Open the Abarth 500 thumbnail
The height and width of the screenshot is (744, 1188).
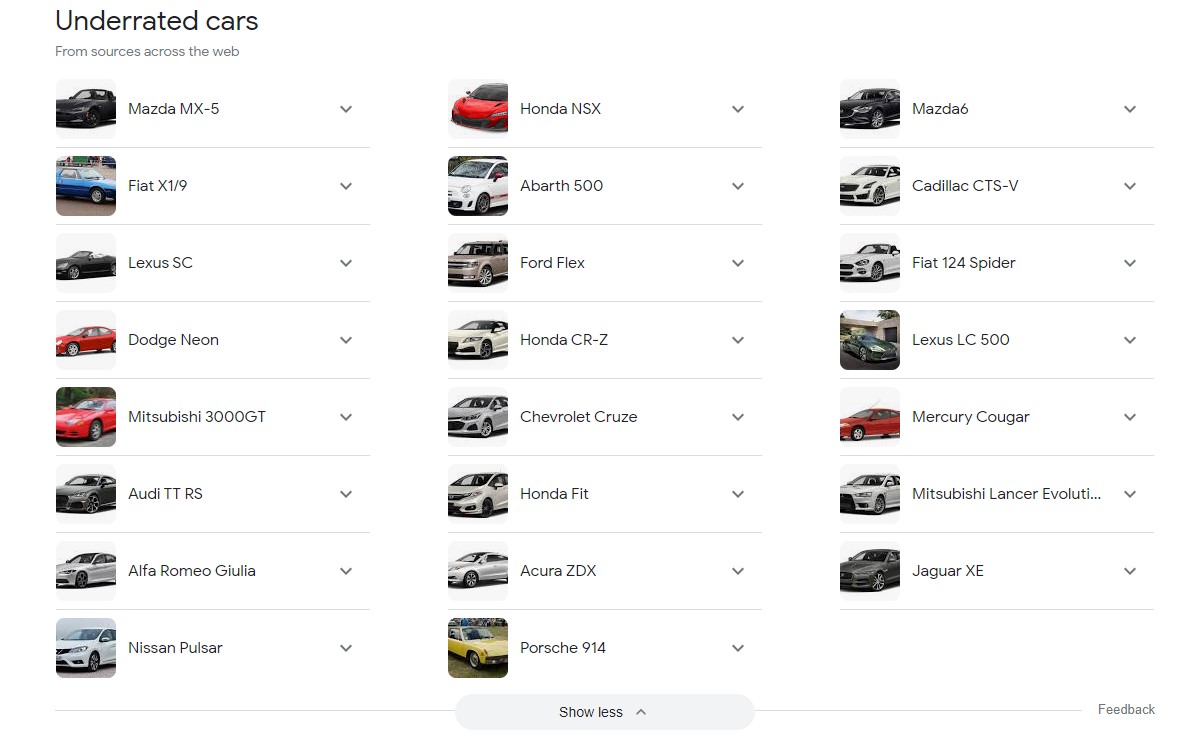click(478, 186)
